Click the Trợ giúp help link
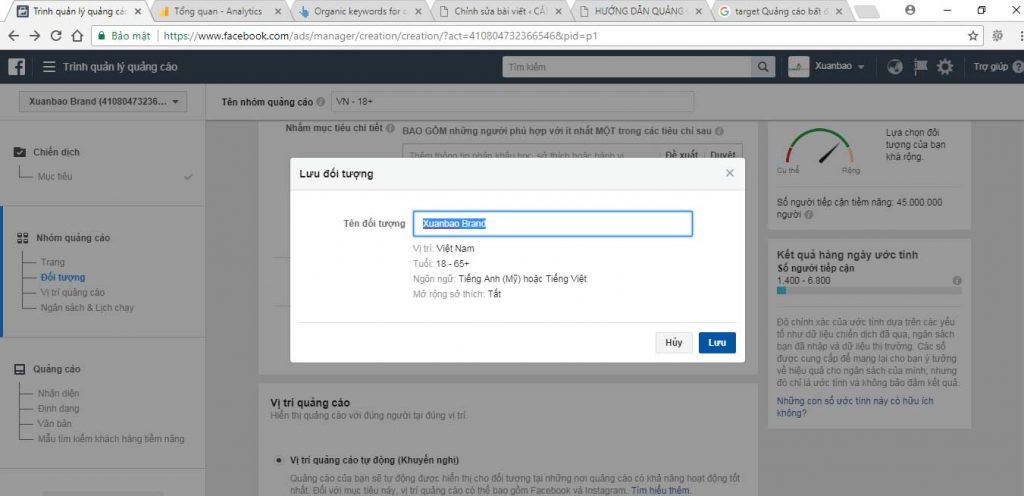The width and height of the screenshot is (1024, 496). [x=991, y=67]
